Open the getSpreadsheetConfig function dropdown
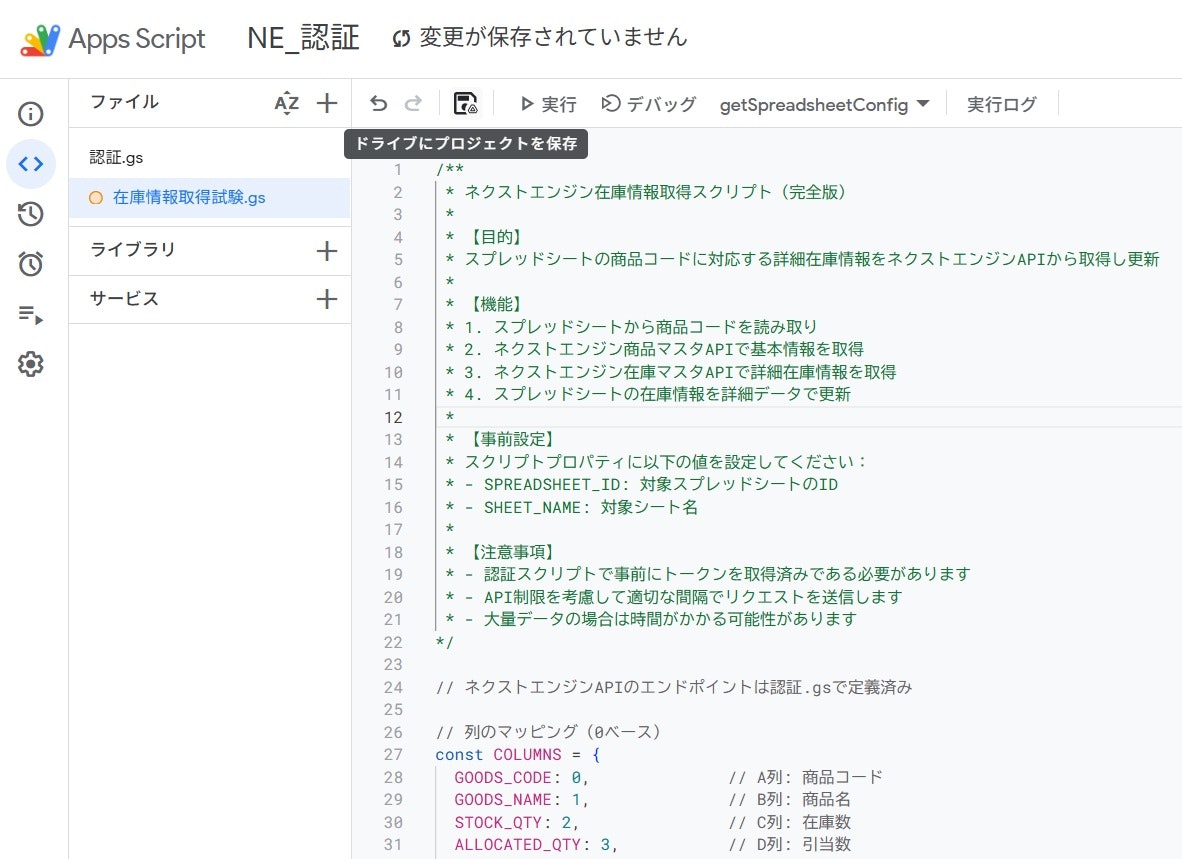The width and height of the screenshot is (1182, 859). [x=824, y=104]
